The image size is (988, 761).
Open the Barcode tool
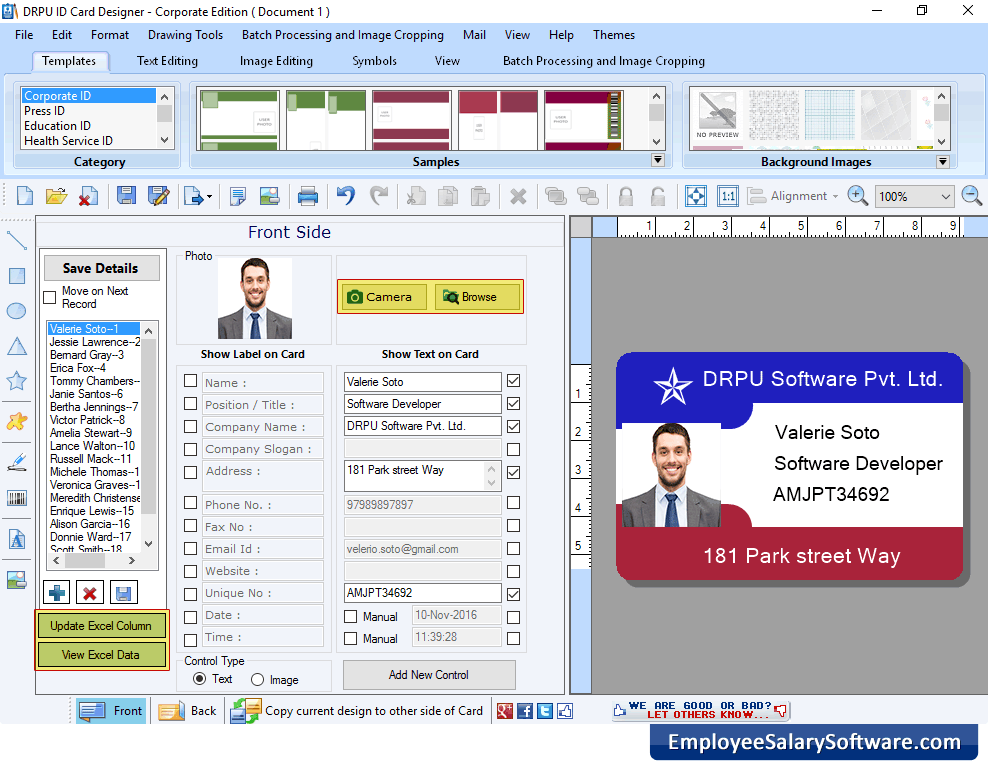(x=15, y=497)
